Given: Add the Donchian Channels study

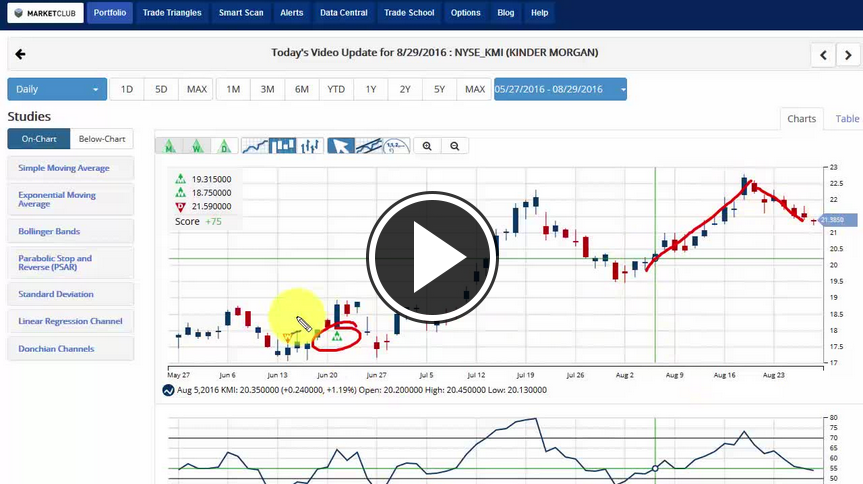Looking at the screenshot, I should (x=70, y=349).
